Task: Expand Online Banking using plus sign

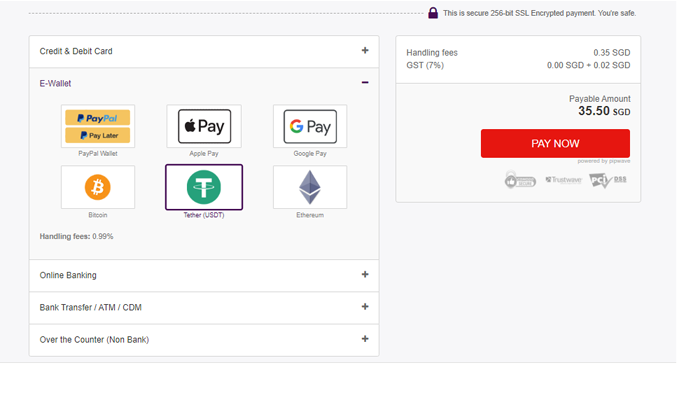Action: (365, 275)
